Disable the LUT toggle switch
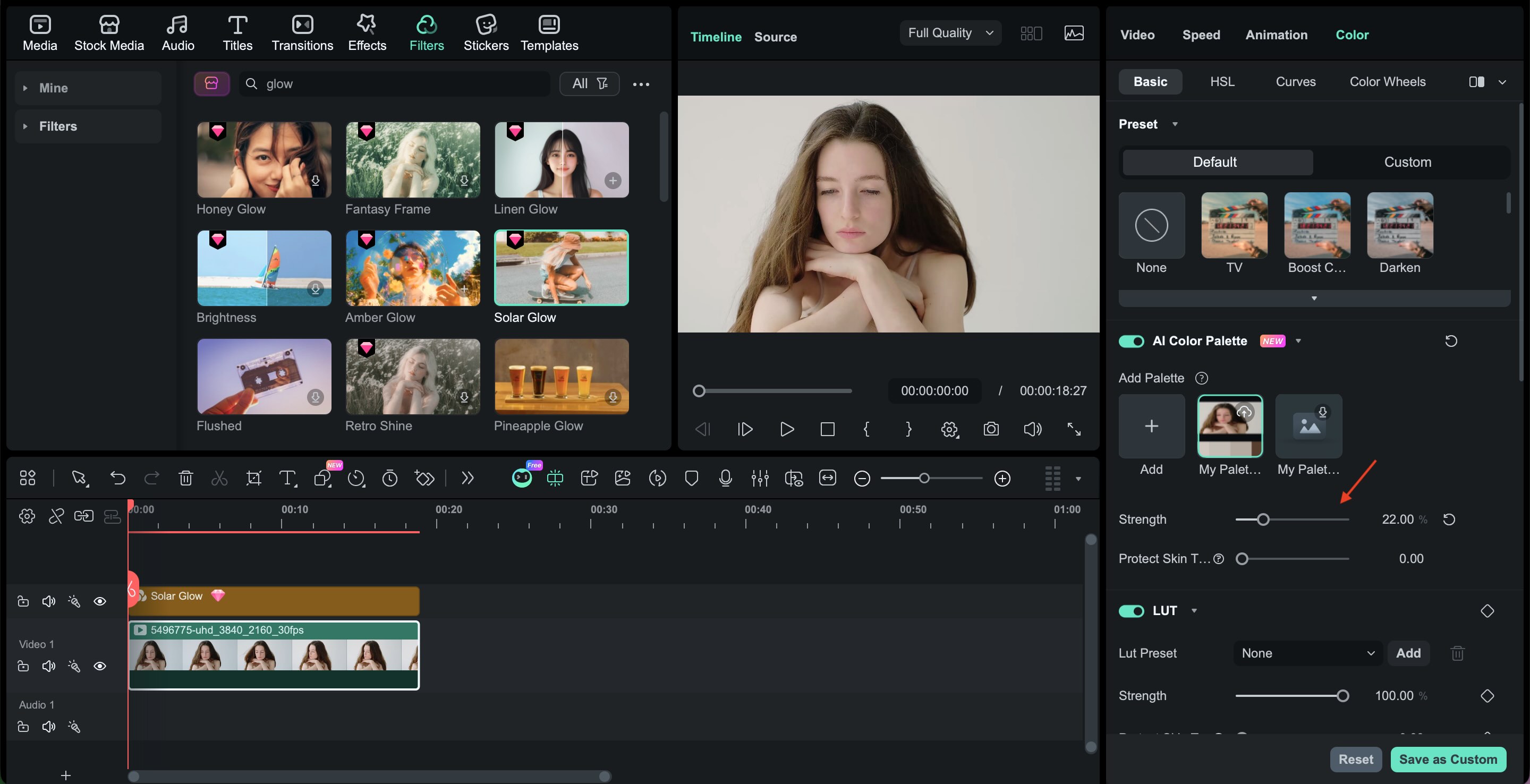The width and height of the screenshot is (1530, 784). click(1131, 611)
